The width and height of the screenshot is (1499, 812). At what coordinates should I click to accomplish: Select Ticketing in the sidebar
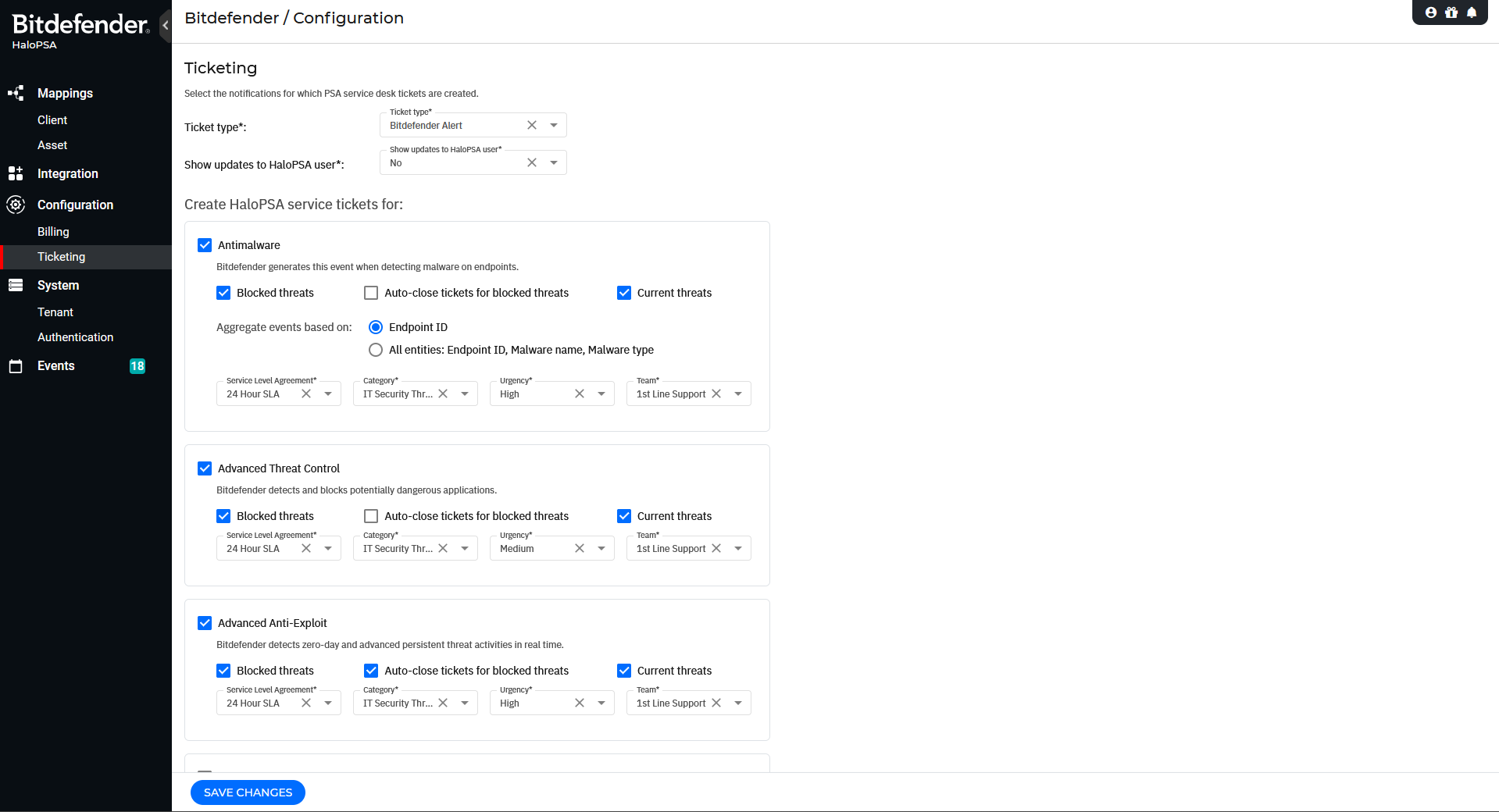coord(86,257)
